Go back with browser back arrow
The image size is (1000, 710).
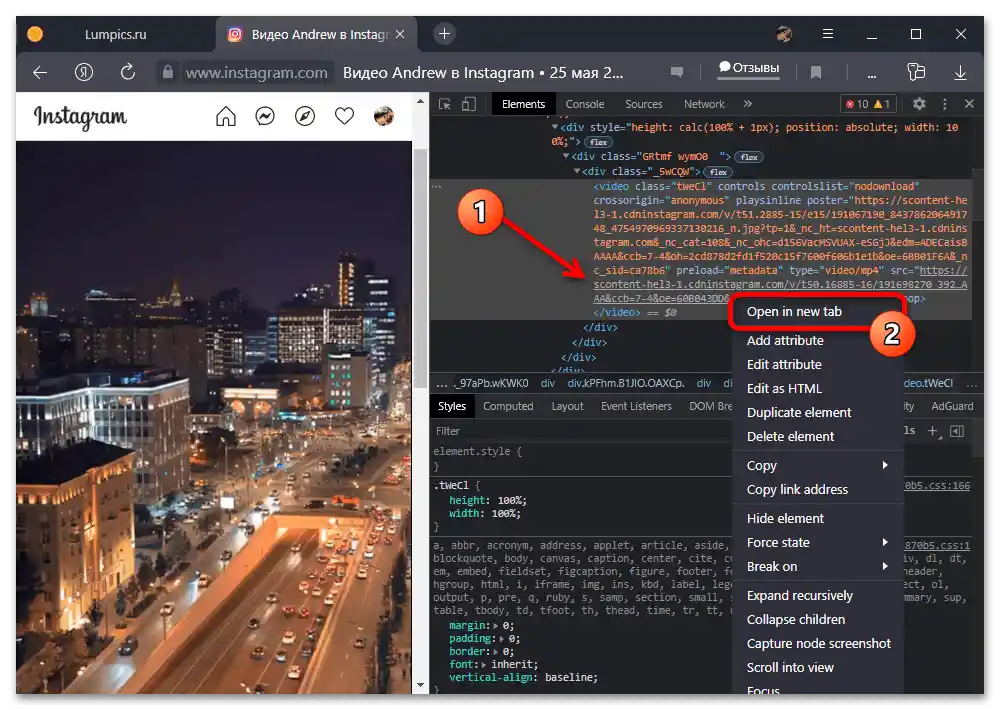point(40,73)
